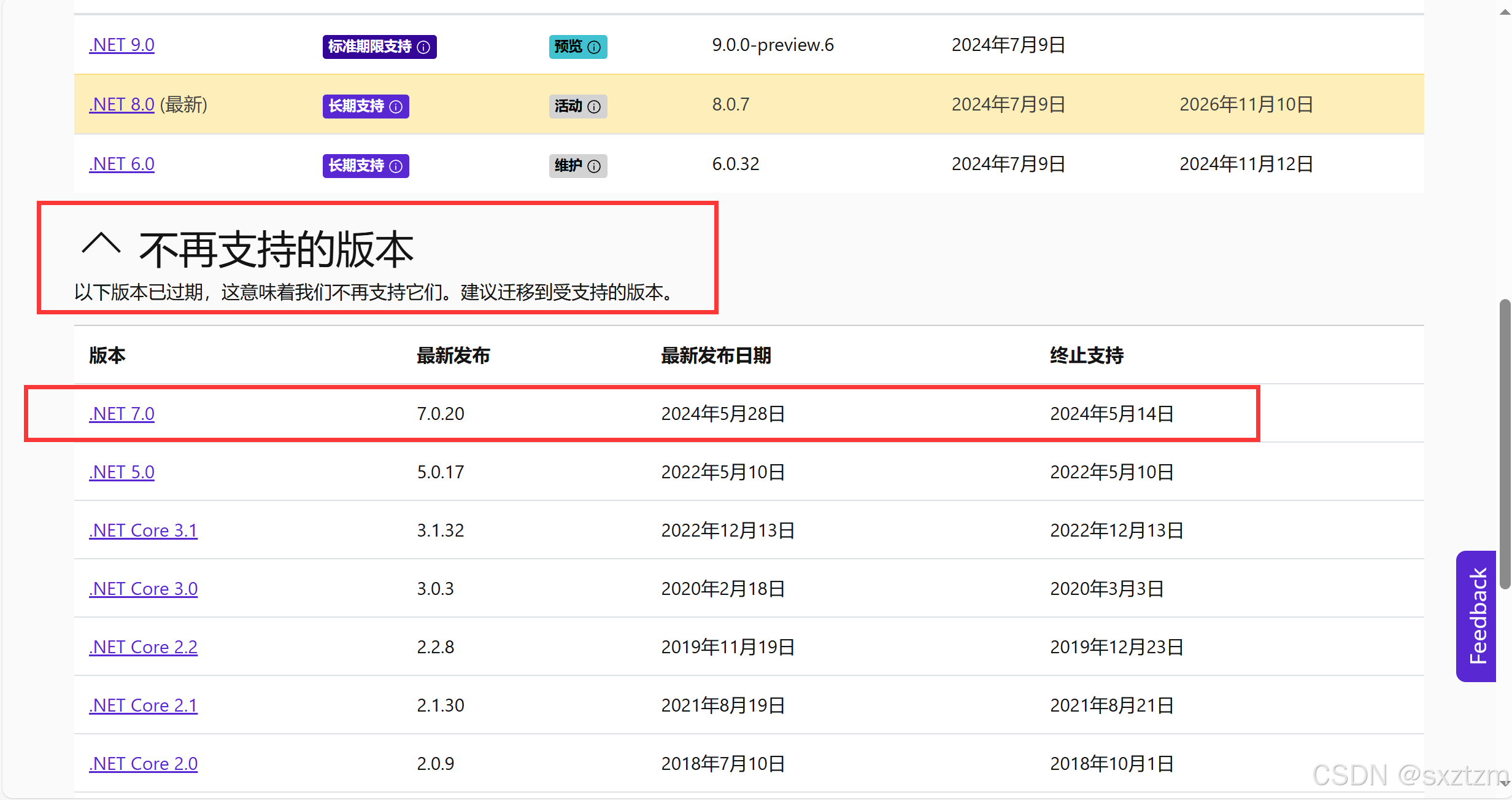Open the .NET Core 3.0 link
The width and height of the screenshot is (1512, 800).
click(x=143, y=589)
